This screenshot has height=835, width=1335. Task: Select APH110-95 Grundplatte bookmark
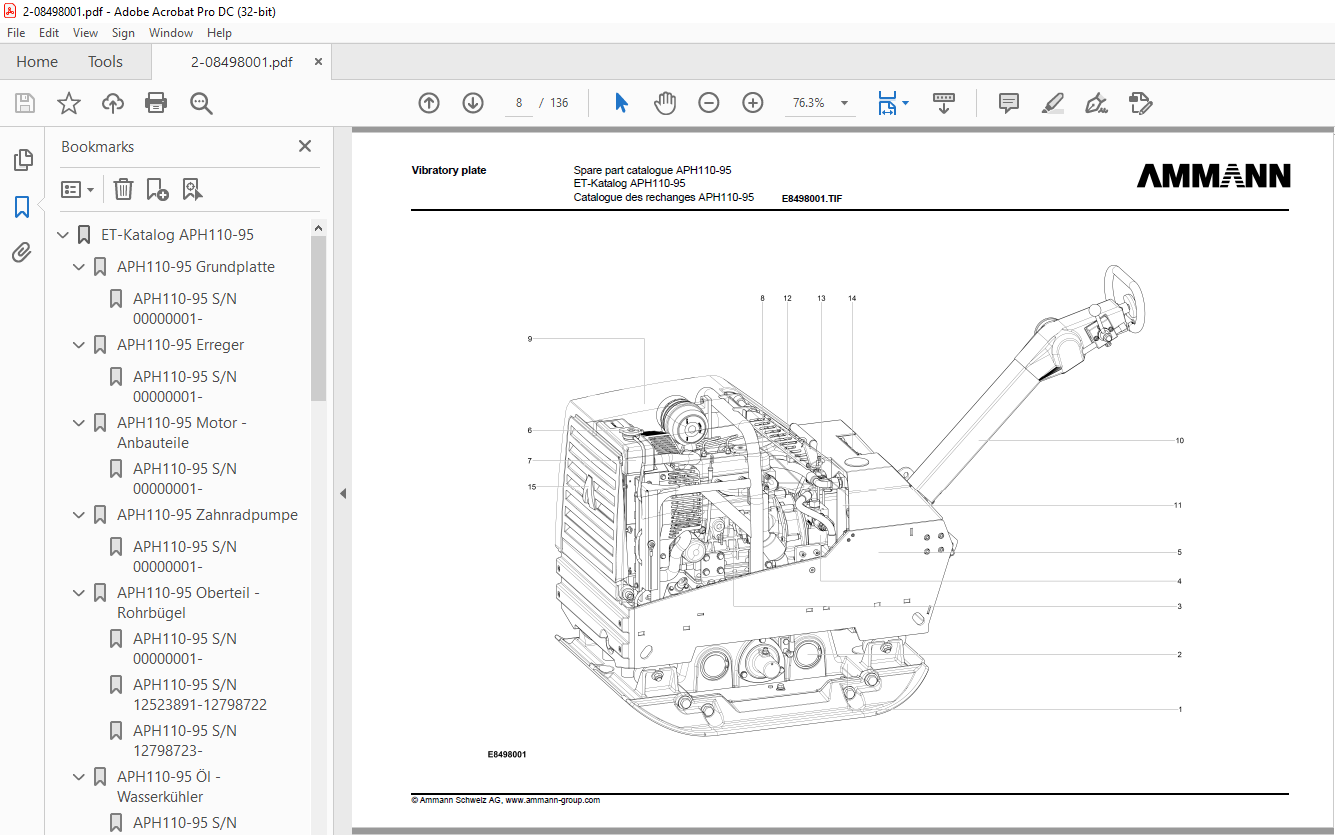click(x=195, y=267)
